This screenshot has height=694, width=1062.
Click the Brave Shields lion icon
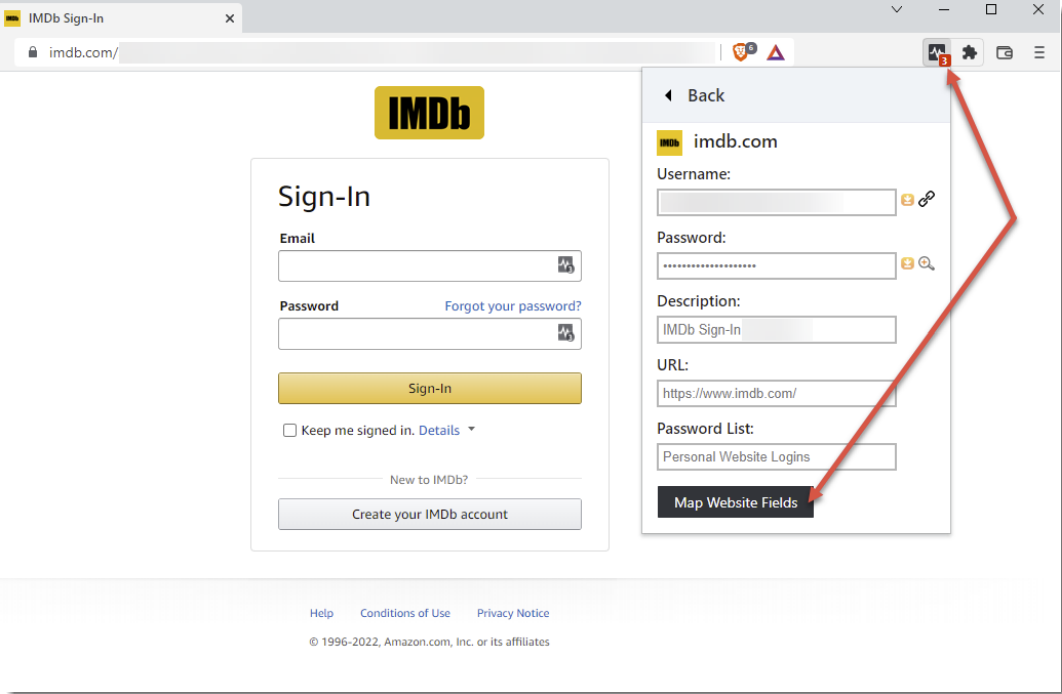(742, 52)
